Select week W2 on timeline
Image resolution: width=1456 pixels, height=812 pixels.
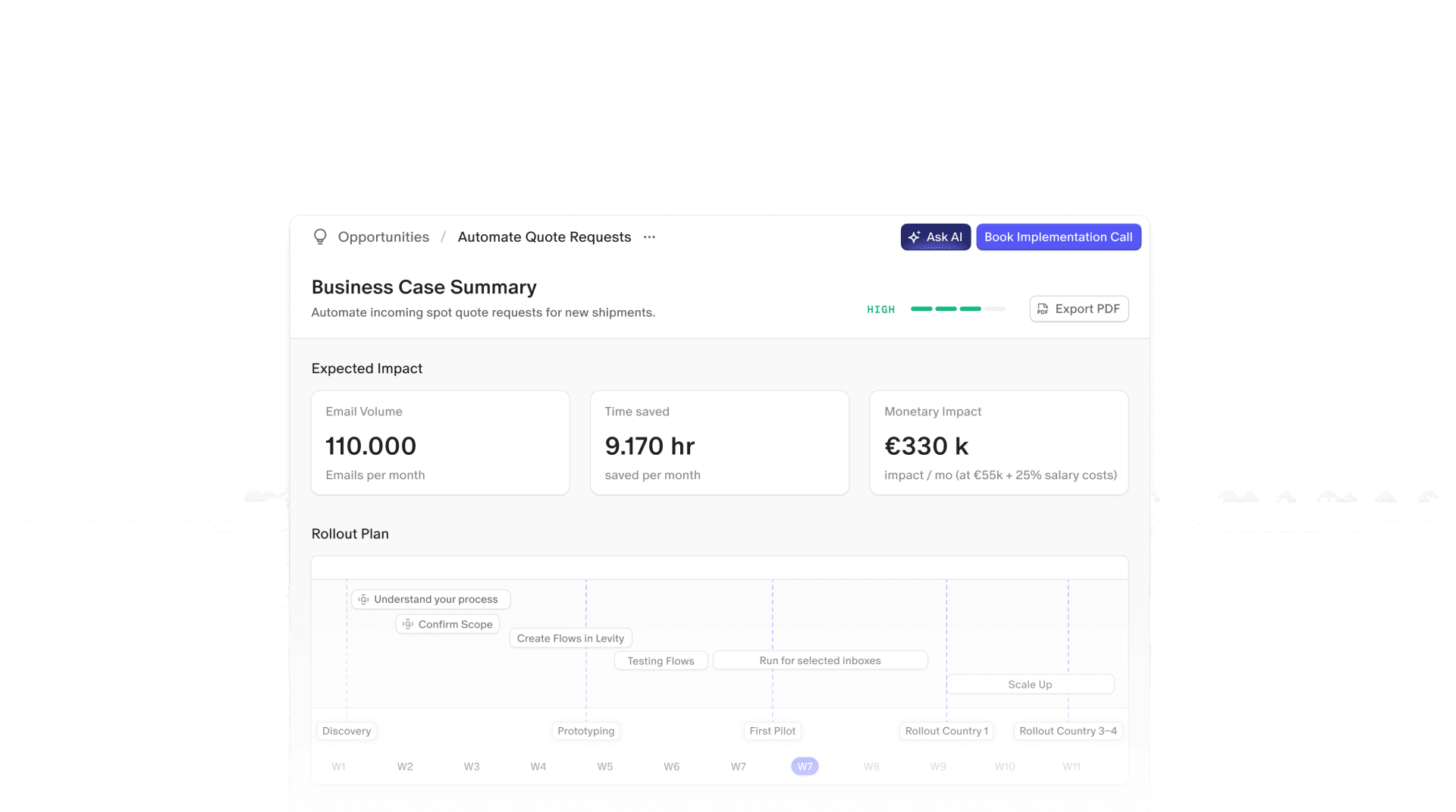pyautogui.click(x=406, y=767)
